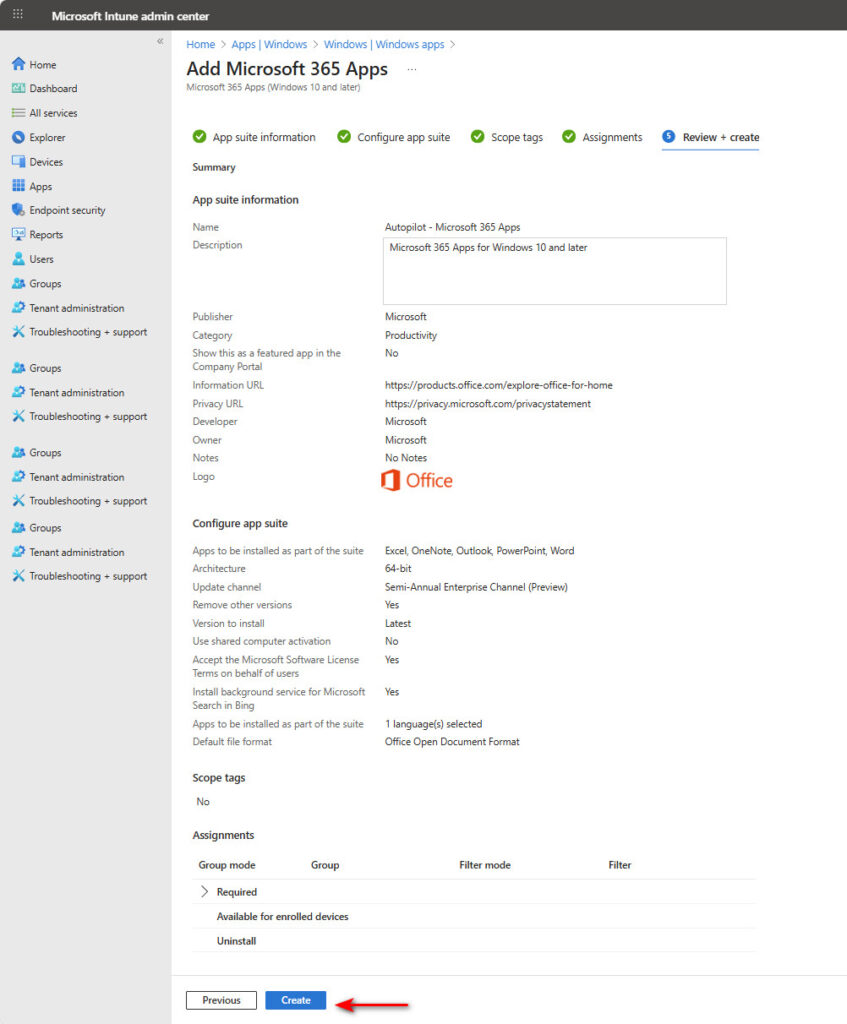
Task: Open the Endpoint security section
Action: [x=18, y=210]
